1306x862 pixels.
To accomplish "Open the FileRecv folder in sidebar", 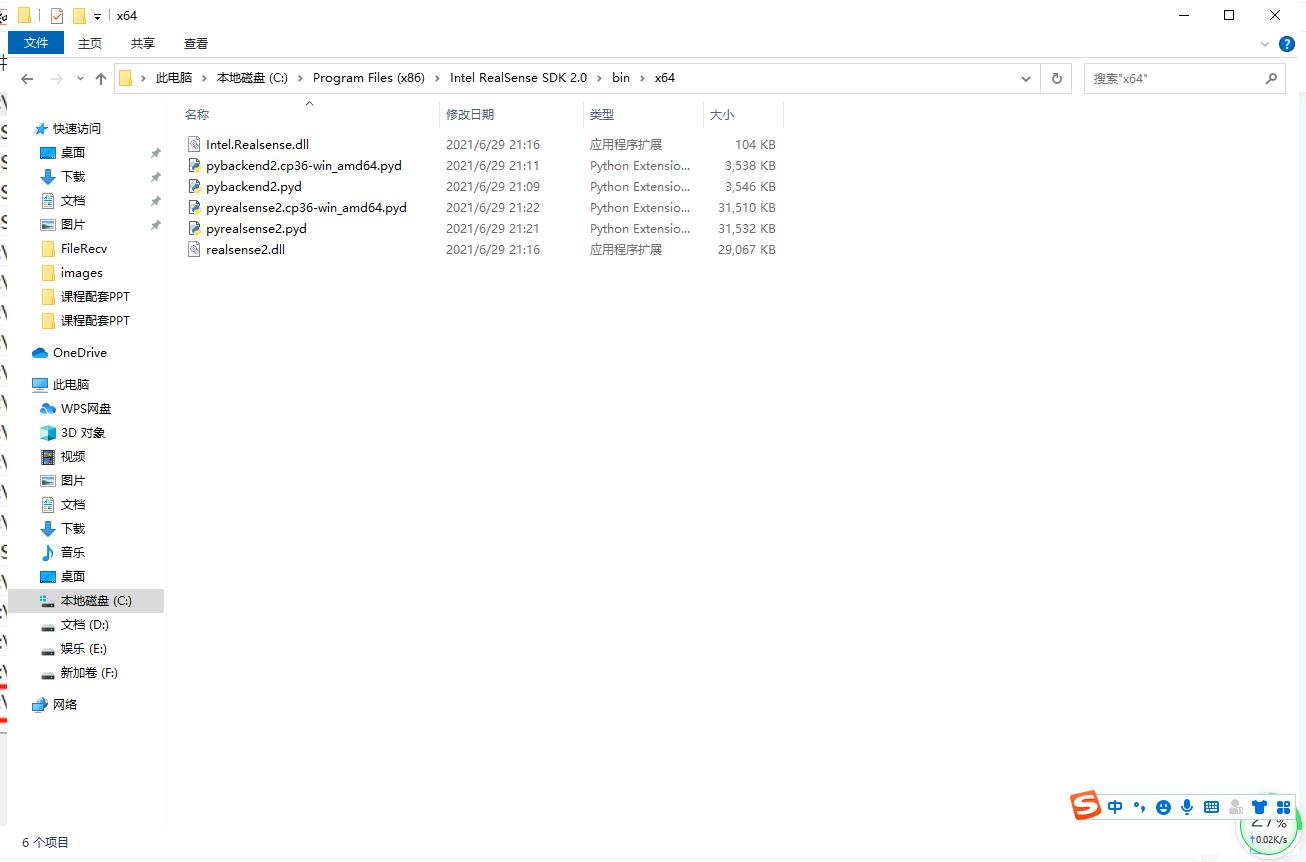I will pos(84,248).
